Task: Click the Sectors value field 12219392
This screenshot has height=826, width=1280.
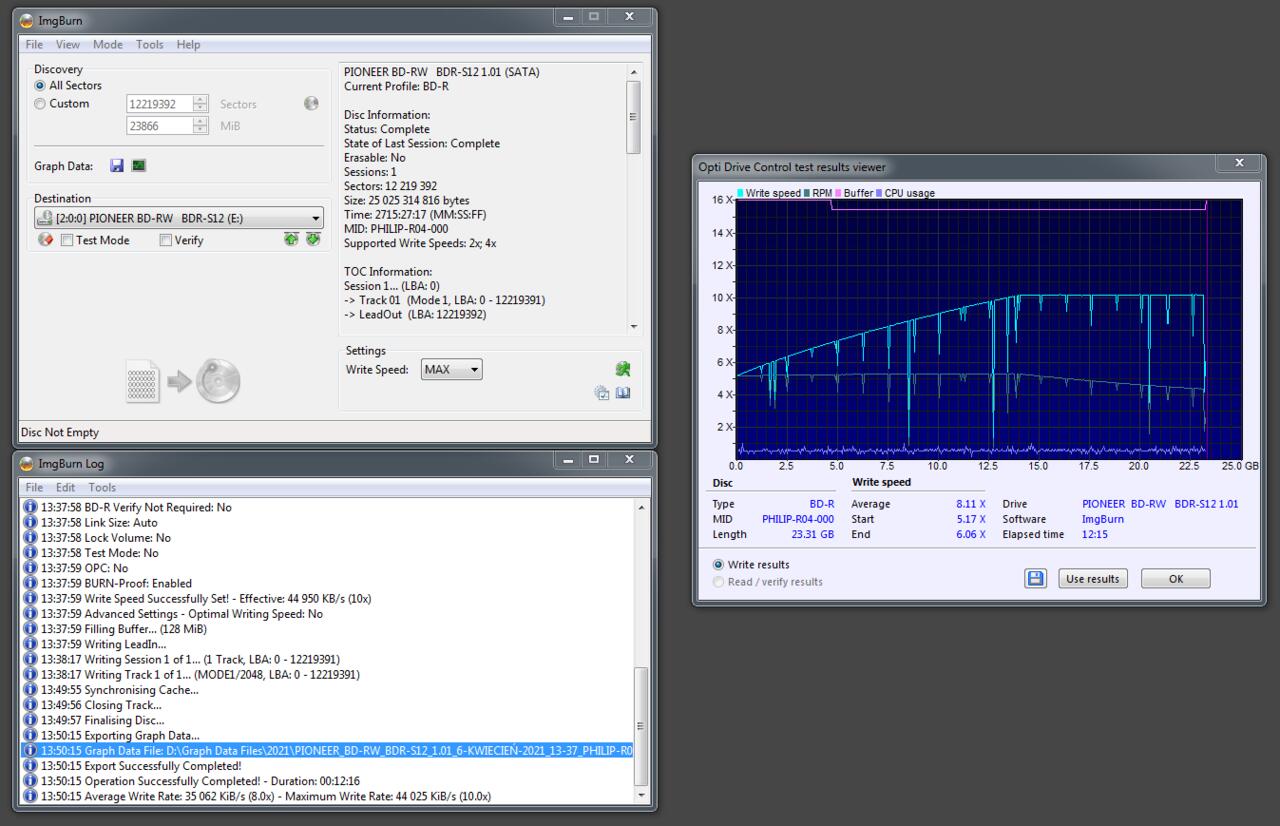Action: point(160,104)
